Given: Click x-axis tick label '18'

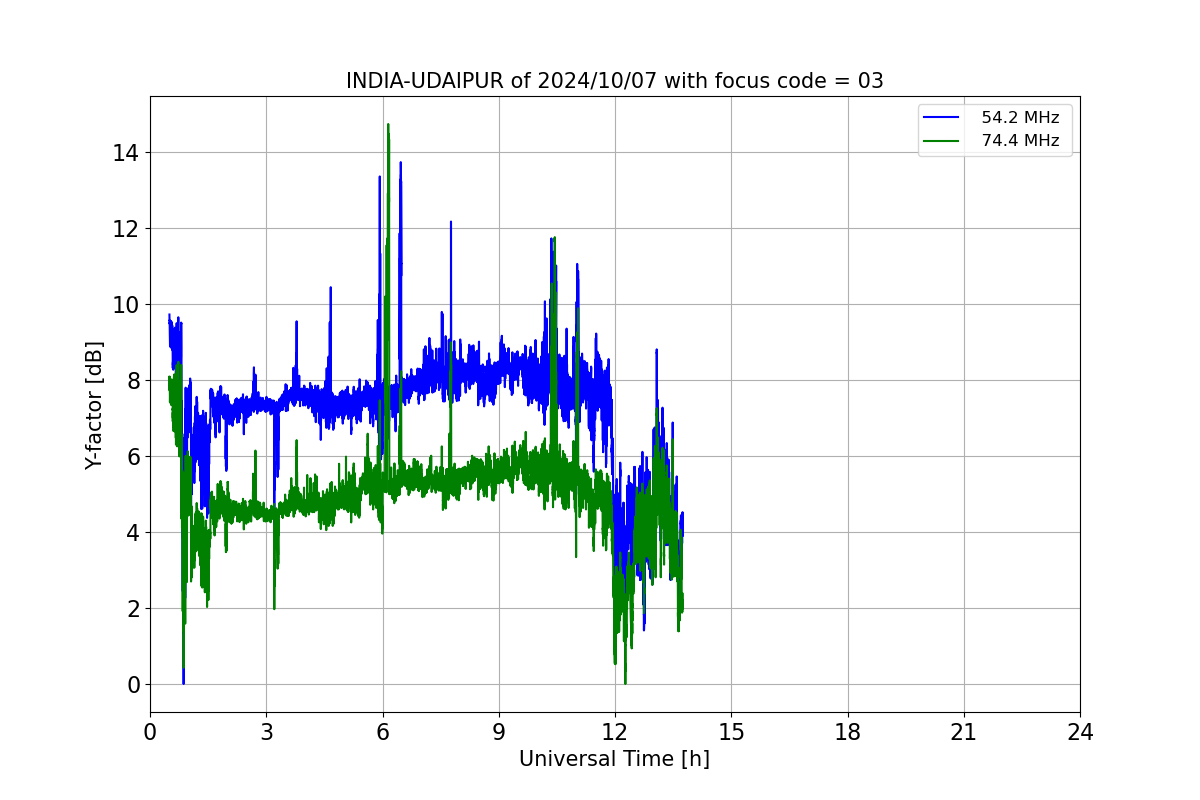Looking at the screenshot, I should coord(848,732).
